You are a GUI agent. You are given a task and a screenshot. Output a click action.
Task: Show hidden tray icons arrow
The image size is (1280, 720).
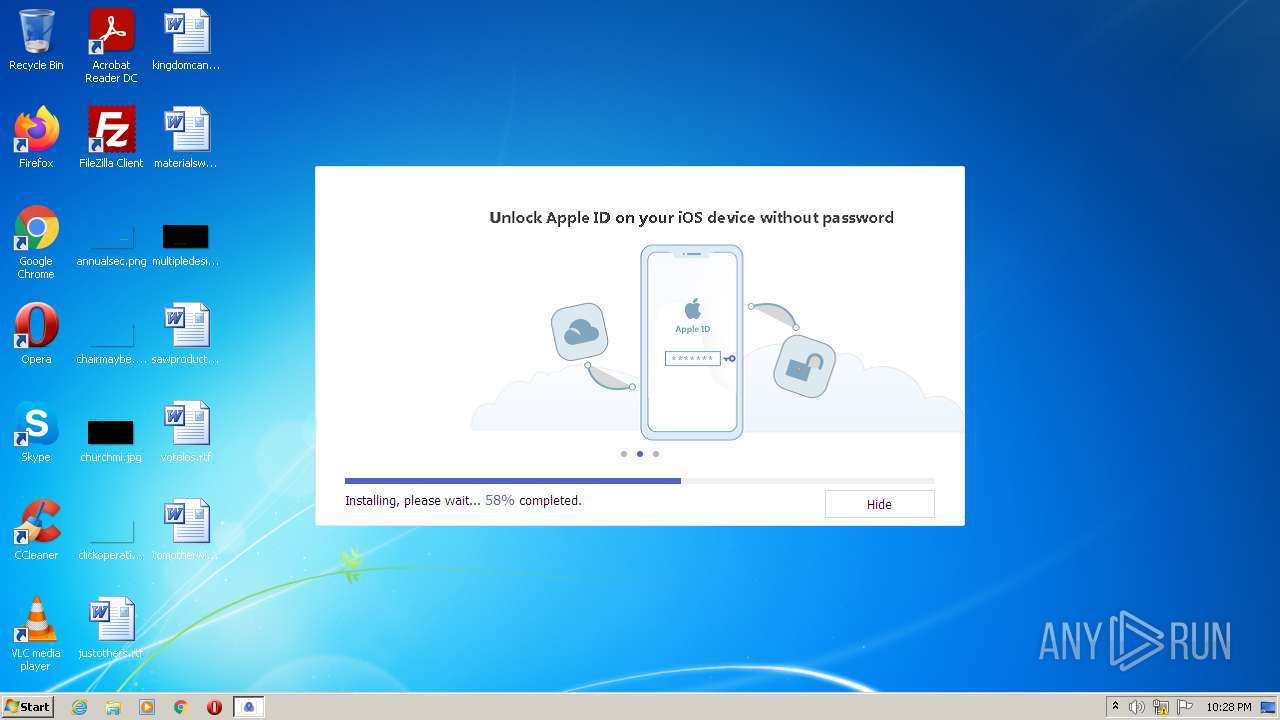(x=1115, y=707)
